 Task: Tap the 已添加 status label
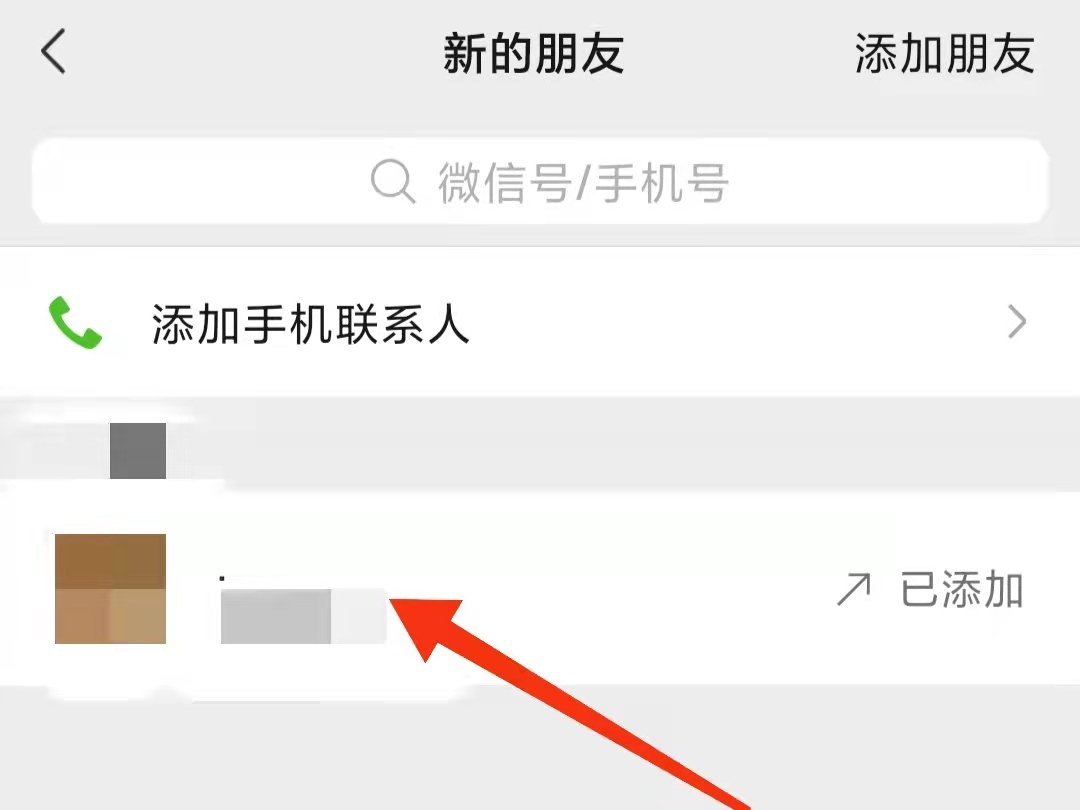pyautogui.click(x=962, y=590)
